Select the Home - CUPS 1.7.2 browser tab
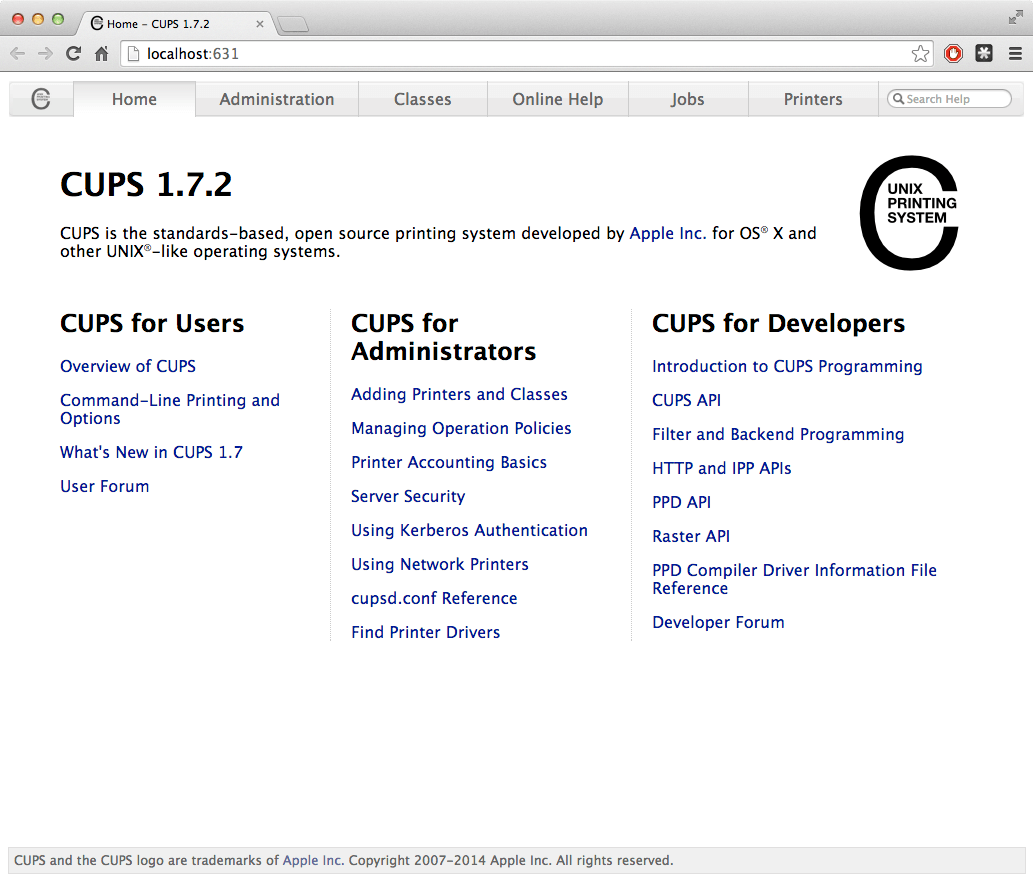1033x882 pixels. pyautogui.click(x=177, y=24)
